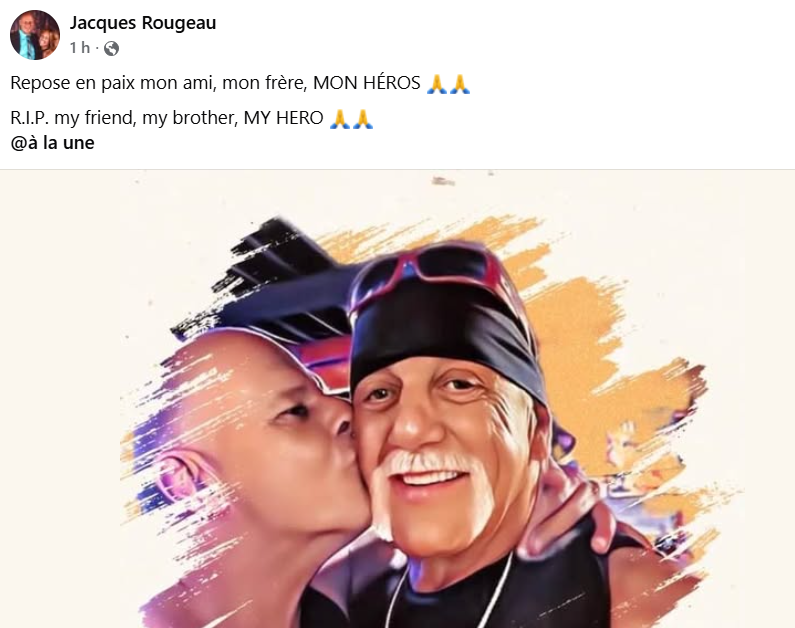Viewport: 795px width, 628px height.
Task: Open the post via the 1 h timestamp
Action: point(80,48)
